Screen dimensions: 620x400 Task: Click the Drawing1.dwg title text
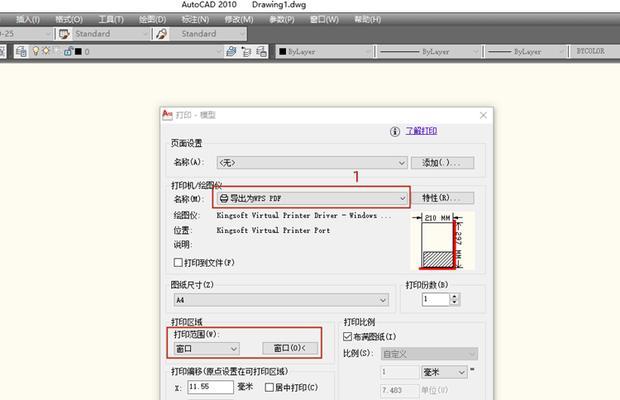click(x=279, y=5)
